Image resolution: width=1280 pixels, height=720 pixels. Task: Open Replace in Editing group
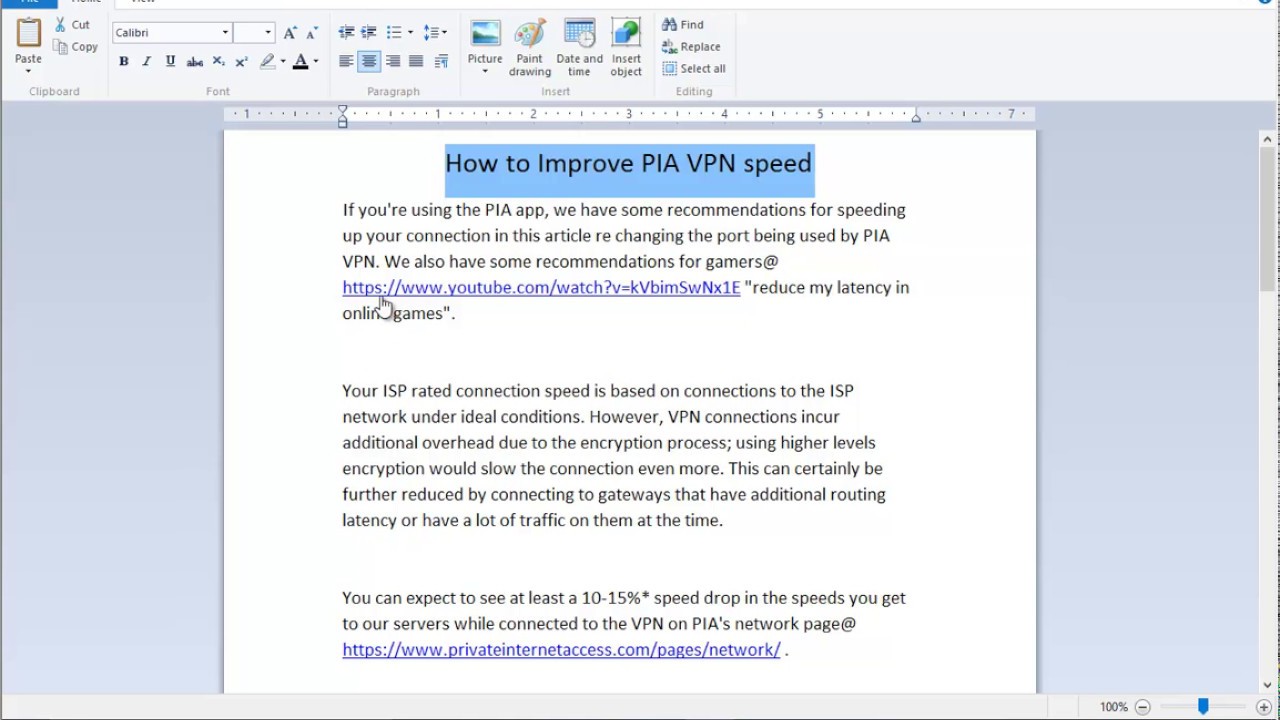pyautogui.click(x=691, y=47)
